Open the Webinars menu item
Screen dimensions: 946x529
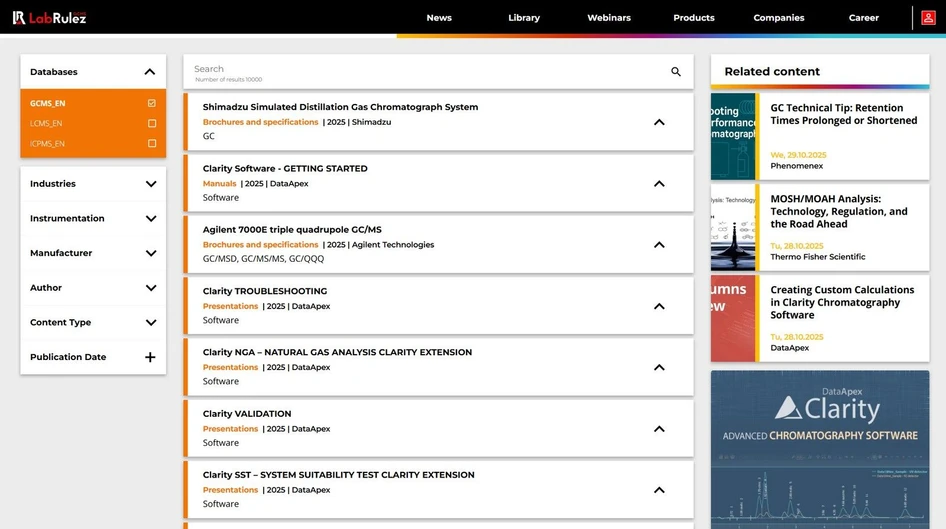(x=609, y=18)
